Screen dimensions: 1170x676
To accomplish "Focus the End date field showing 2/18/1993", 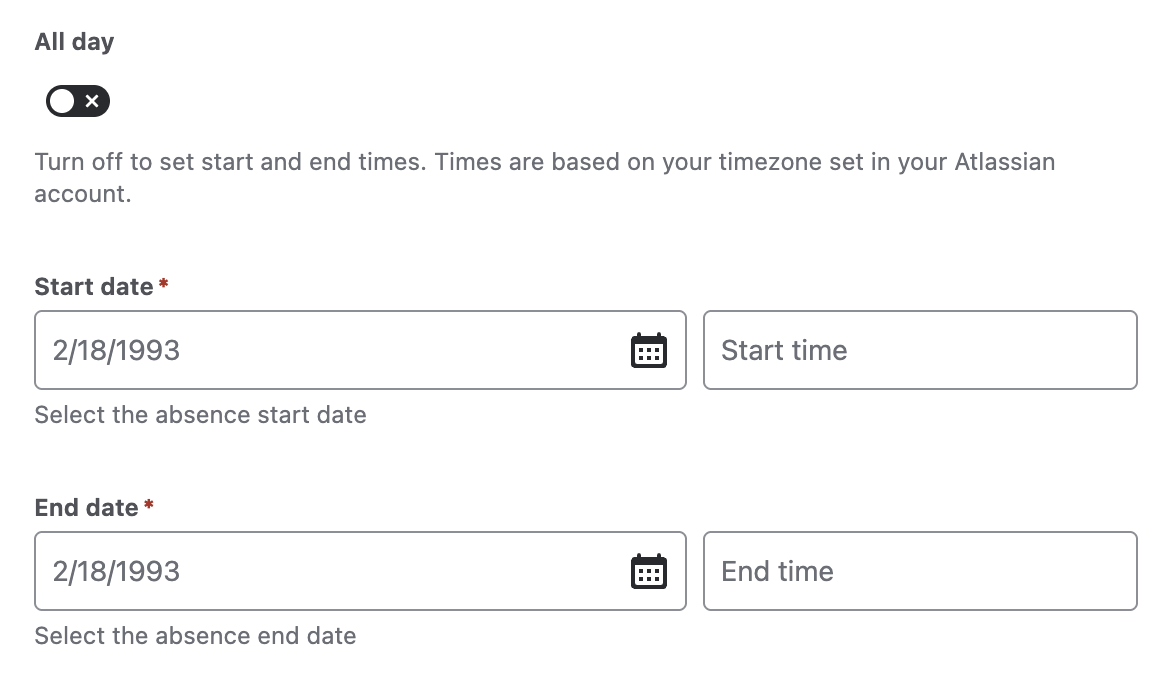I will pyautogui.click(x=360, y=571).
